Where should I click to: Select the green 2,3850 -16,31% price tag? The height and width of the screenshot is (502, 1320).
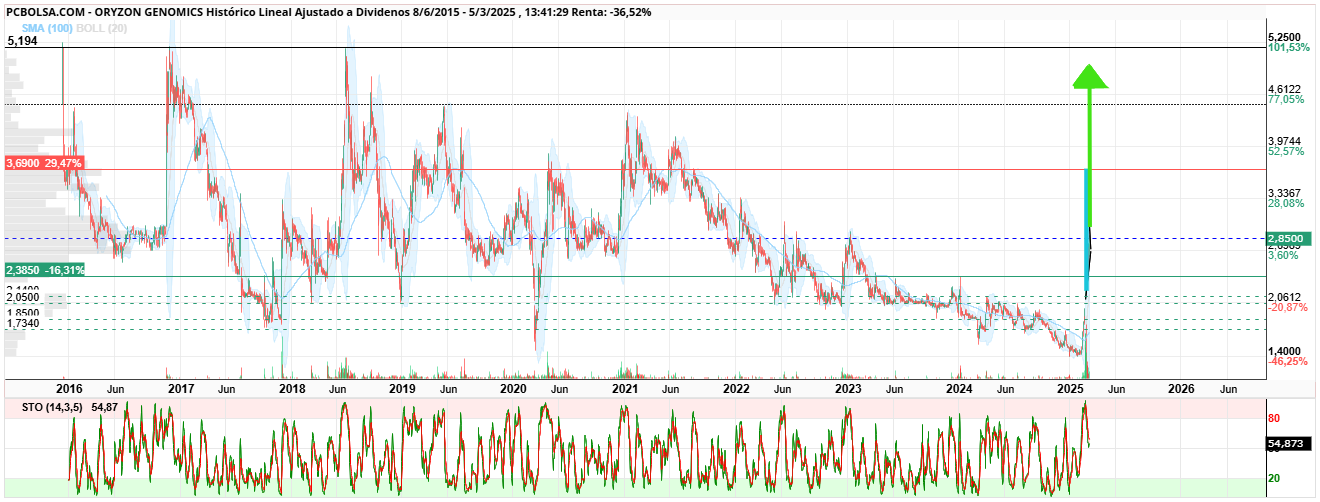coord(45,270)
